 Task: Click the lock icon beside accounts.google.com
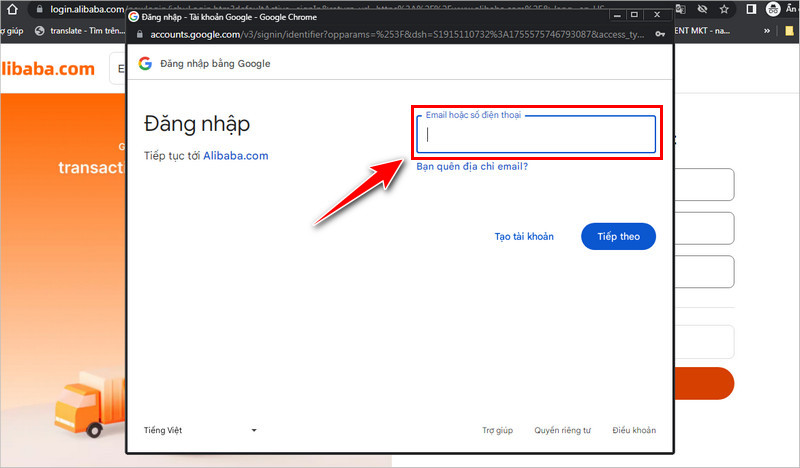[140, 35]
